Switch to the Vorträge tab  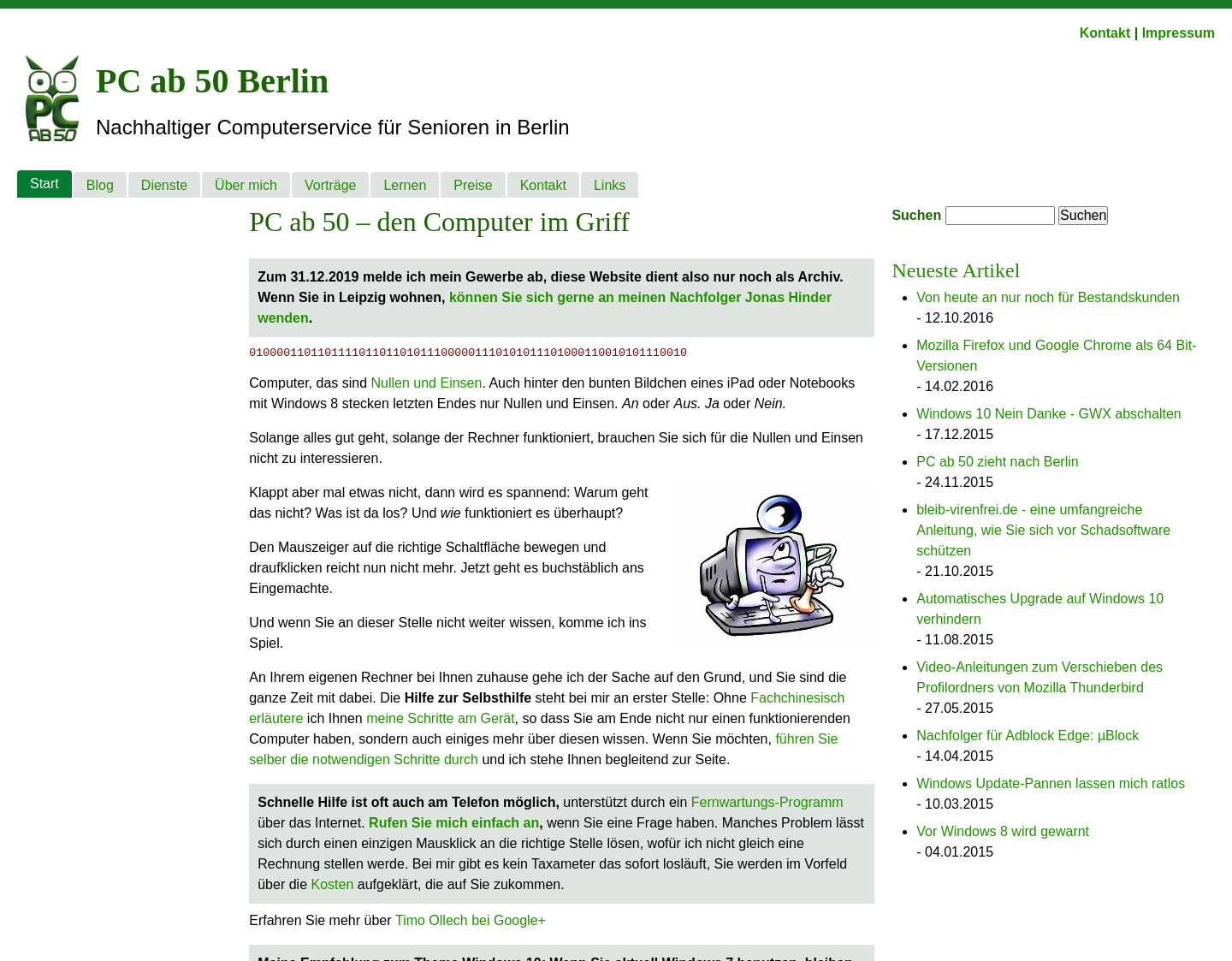(x=330, y=185)
